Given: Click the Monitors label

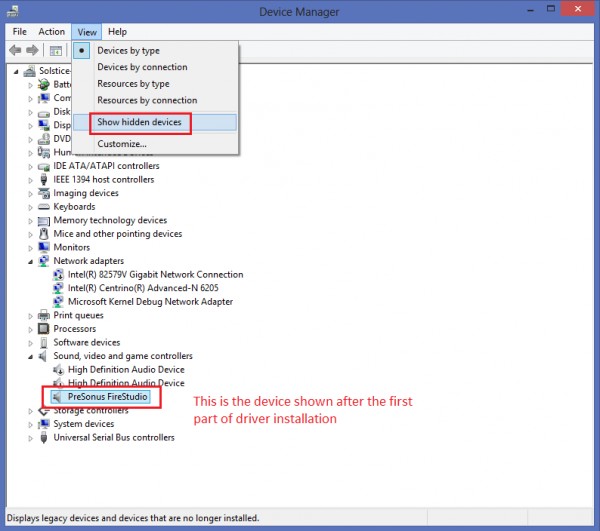Looking at the screenshot, I should [x=72, y=248].
